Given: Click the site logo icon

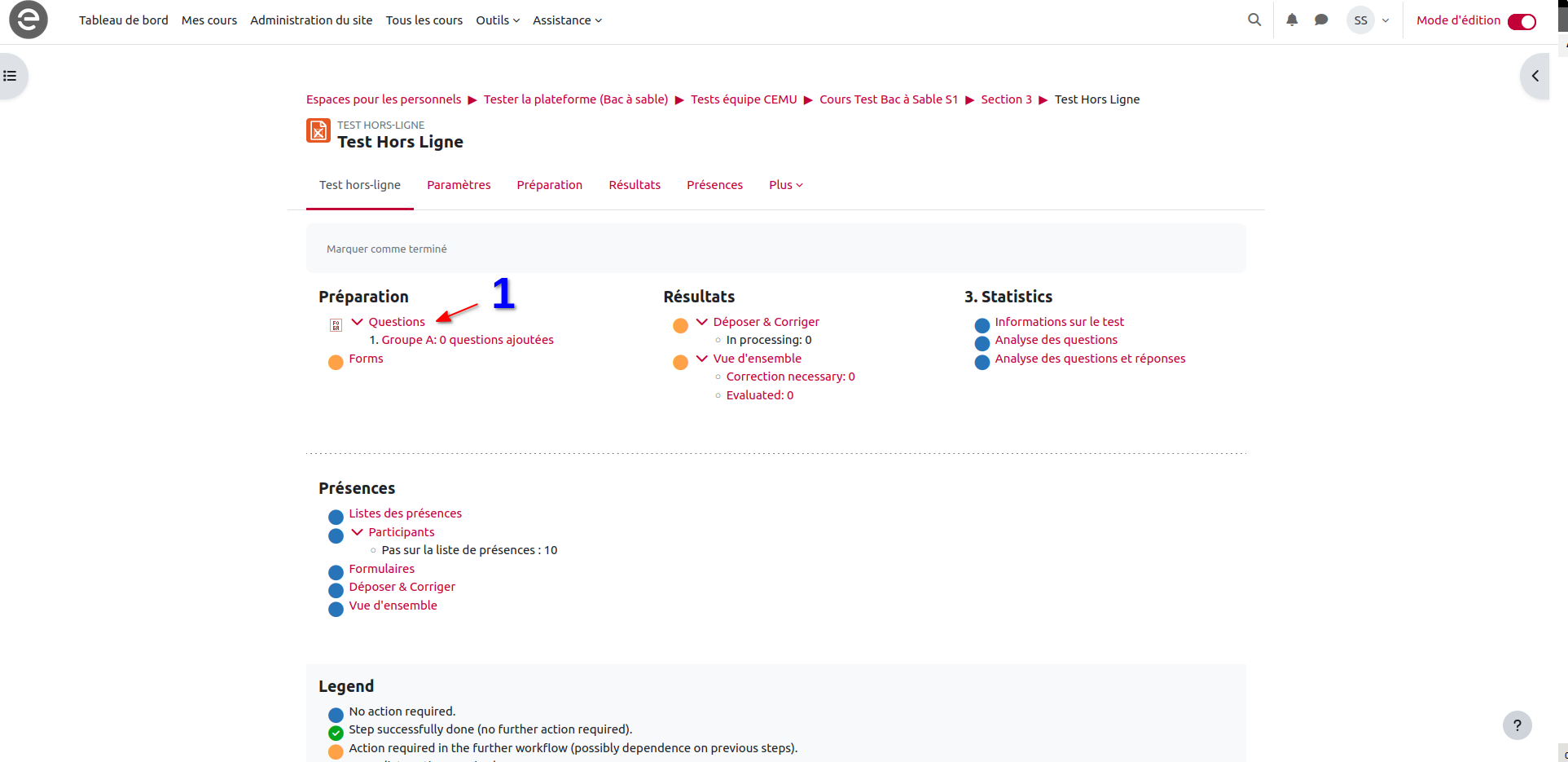Looking at the screenshot, I should pos(29,20).
